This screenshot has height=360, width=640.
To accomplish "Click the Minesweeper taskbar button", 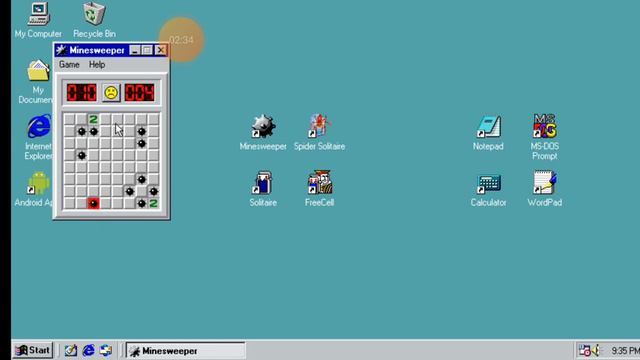I will 186,351.
